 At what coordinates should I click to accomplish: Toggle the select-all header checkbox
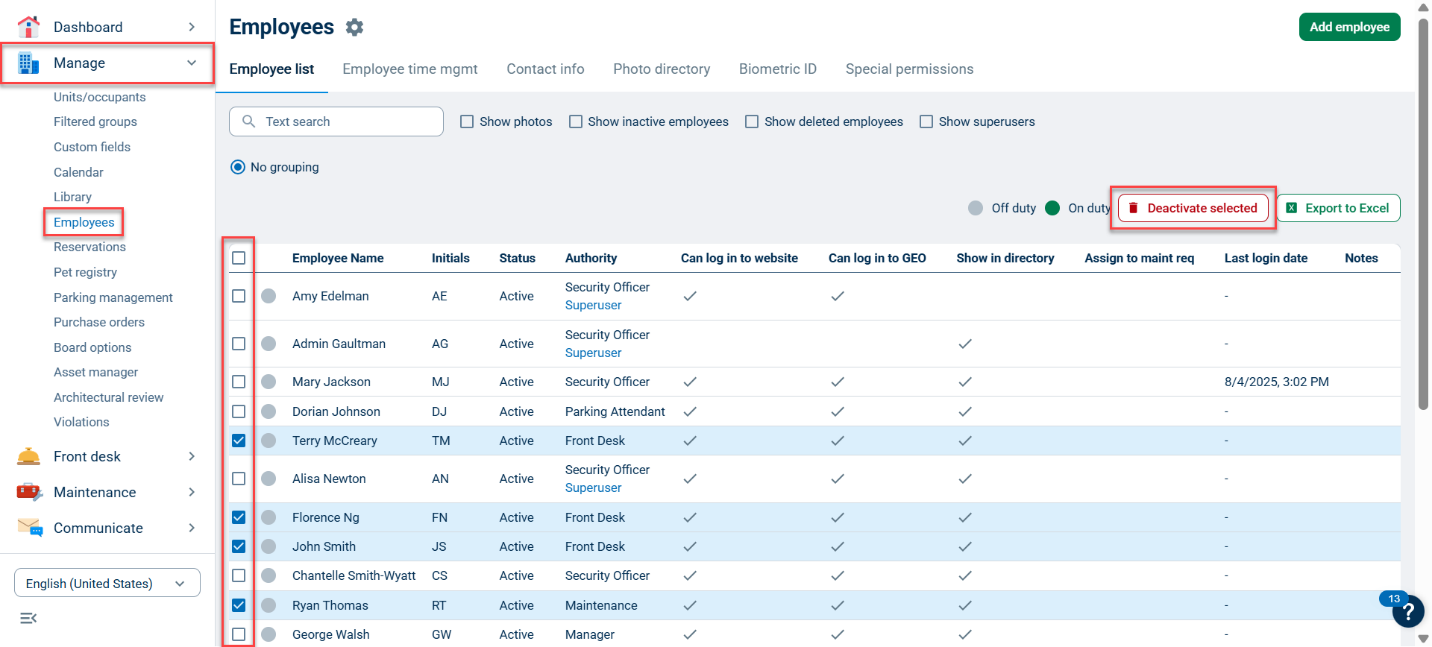point(238,258)
